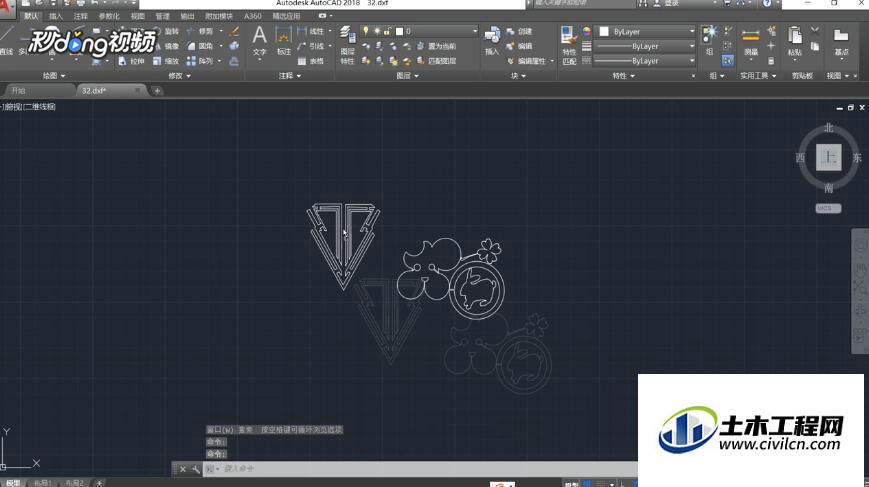Click the 置为当前 make current layer button
869x487 pixels.
tap(436, 46)
